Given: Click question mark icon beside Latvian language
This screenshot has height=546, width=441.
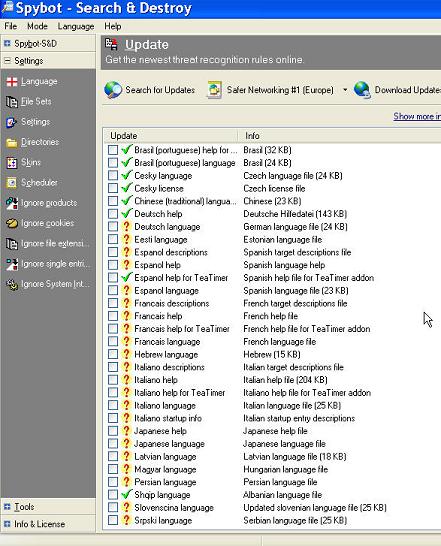Looking at the screenshot, I should (x=126, y=456).
